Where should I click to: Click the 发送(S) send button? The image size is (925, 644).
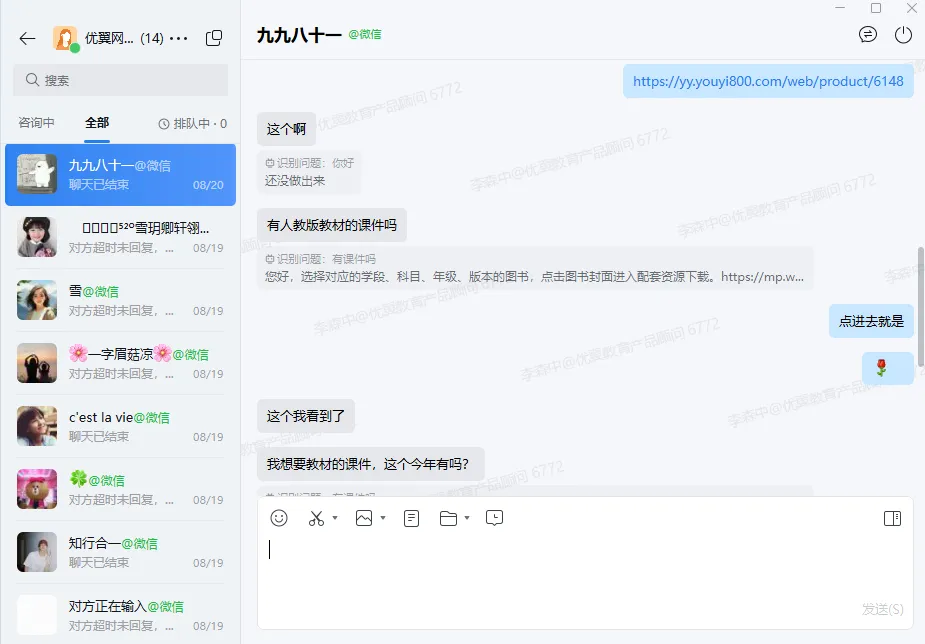point(882,609)
